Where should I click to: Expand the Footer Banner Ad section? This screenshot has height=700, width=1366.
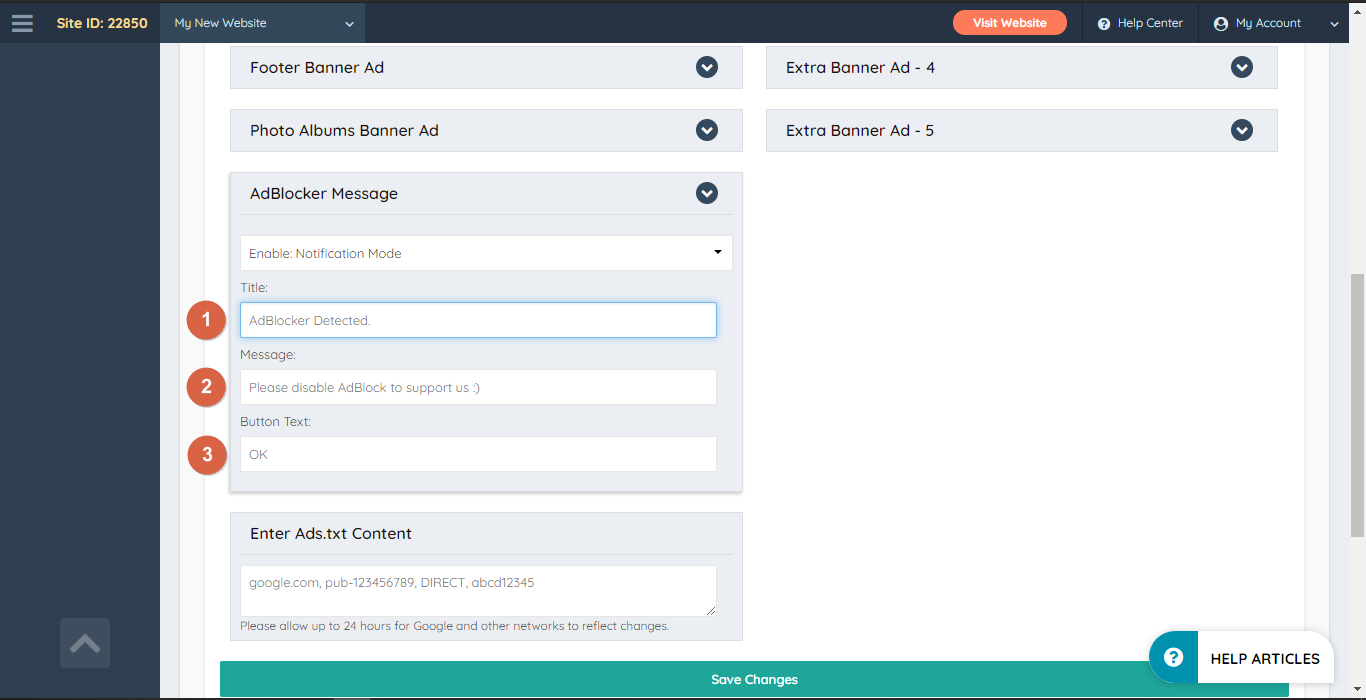click(706, 67)
